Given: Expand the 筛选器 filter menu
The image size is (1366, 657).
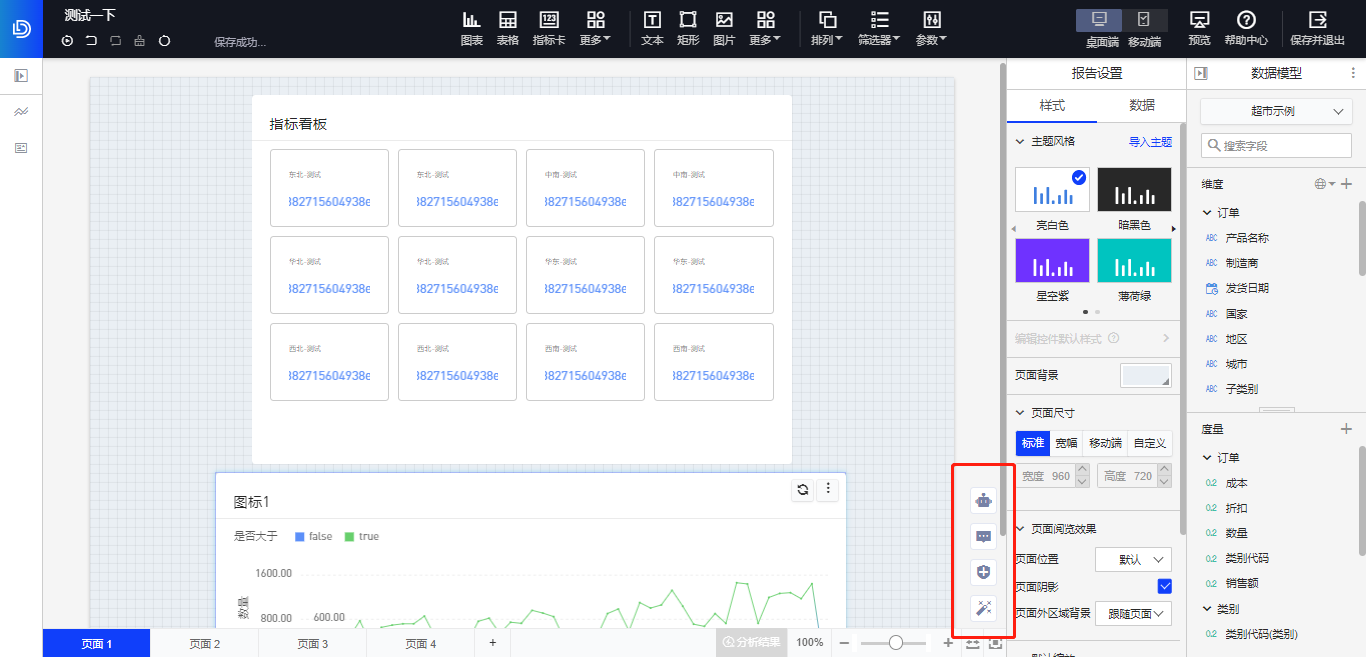Looking at the screenshot, I should tap(879, 28).
